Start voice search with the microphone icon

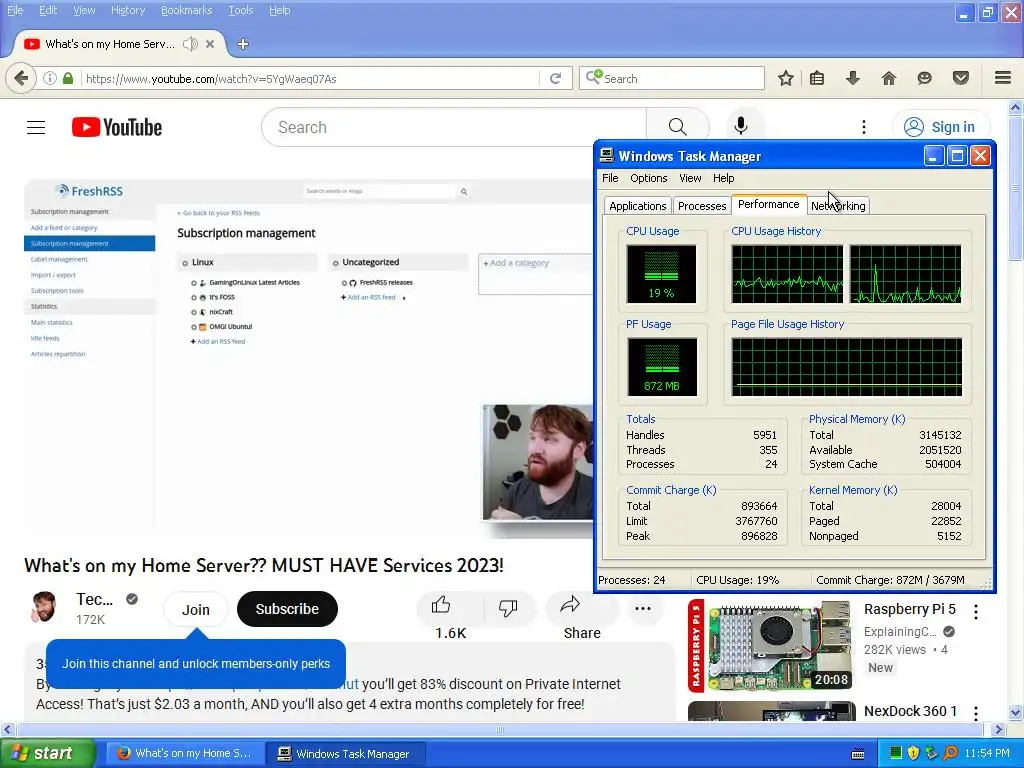click(x=740, y=126)
